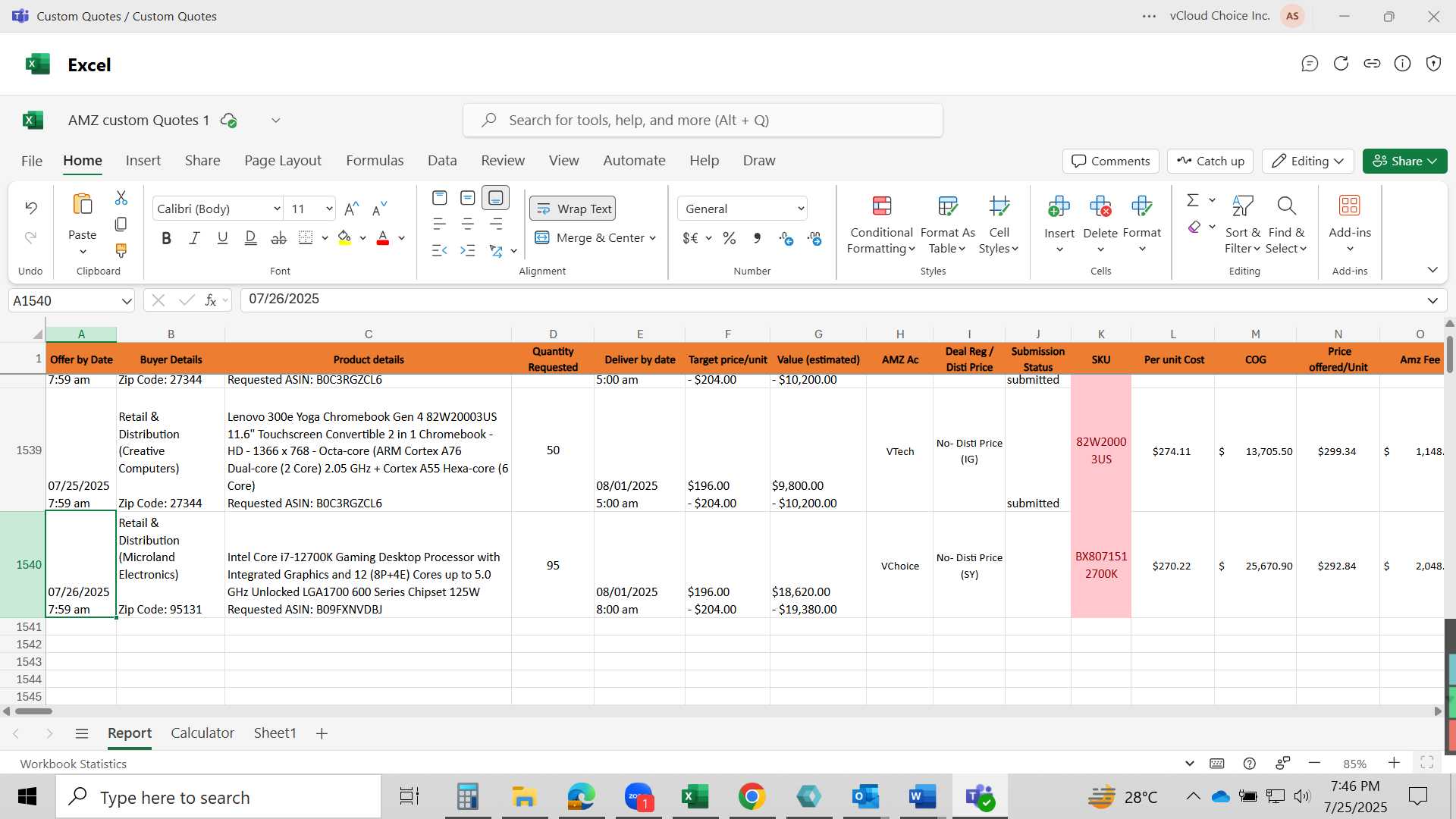Expand the formula bar
This screenshot has width=1456, height=819.
[1432, 300]
